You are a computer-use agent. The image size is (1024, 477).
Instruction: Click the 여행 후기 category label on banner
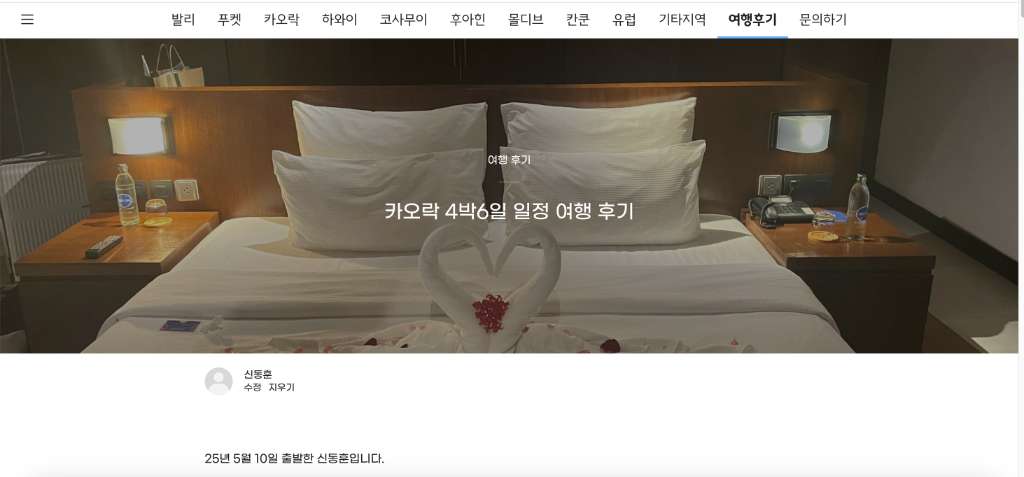point(509,160)
